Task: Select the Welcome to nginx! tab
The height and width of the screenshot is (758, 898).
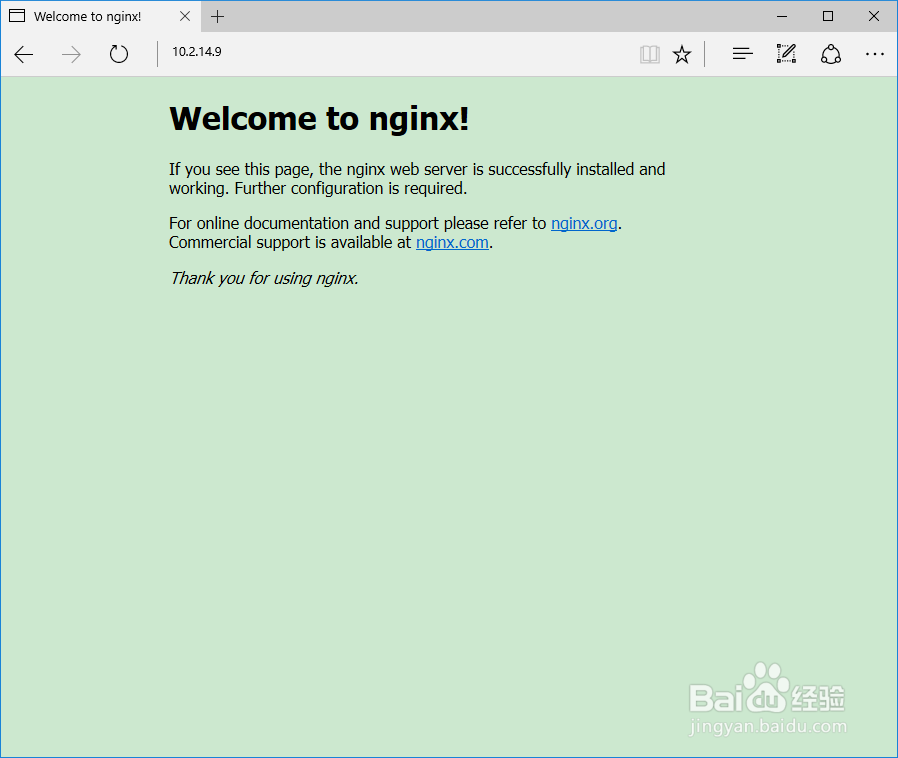Action: tap(101, 16)
